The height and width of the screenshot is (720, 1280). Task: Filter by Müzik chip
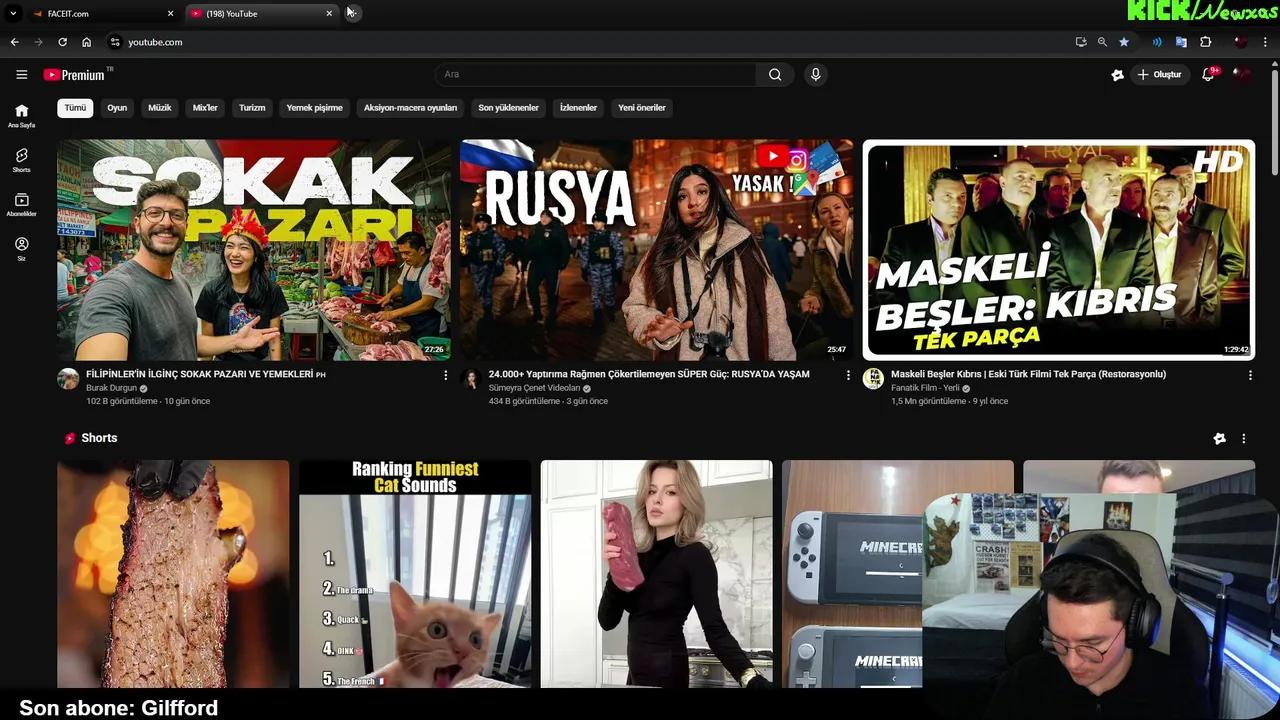[160, 108]
